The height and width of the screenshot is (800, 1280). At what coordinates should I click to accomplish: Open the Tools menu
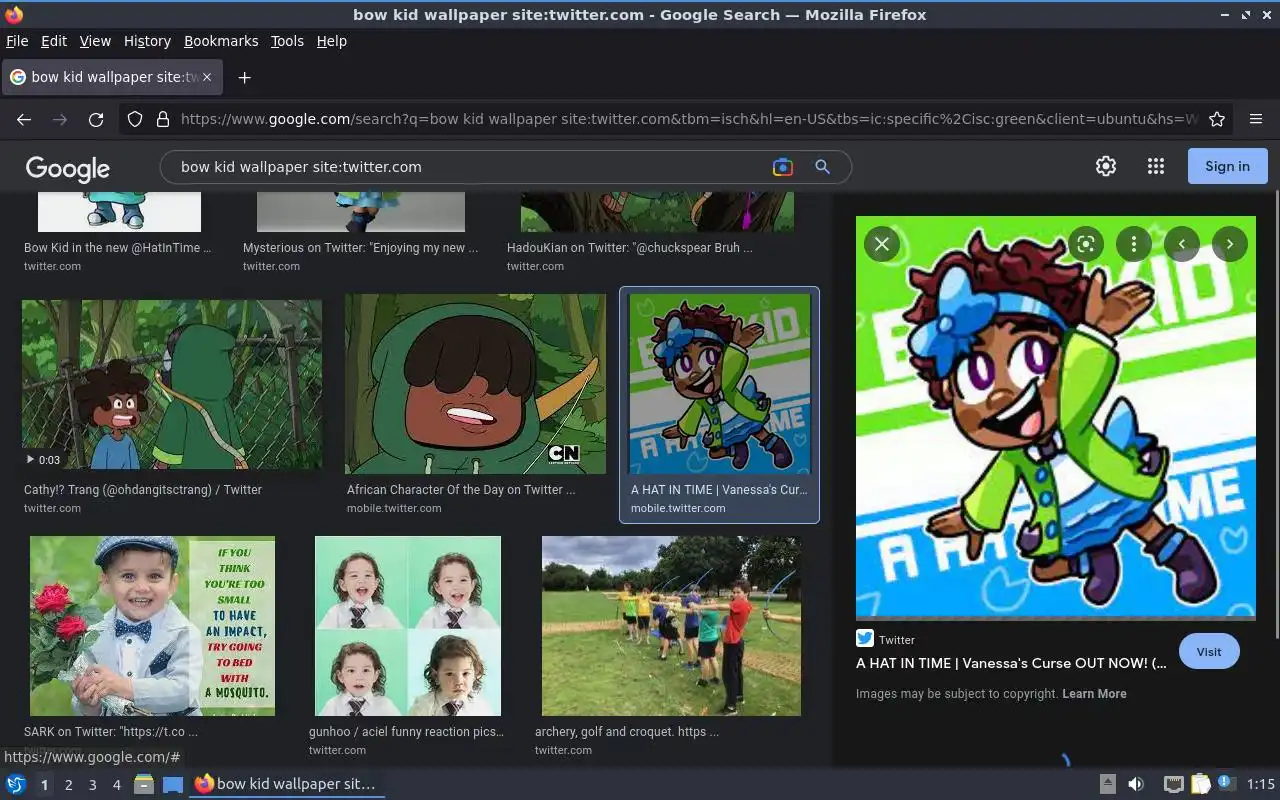[x=287, y=41]
